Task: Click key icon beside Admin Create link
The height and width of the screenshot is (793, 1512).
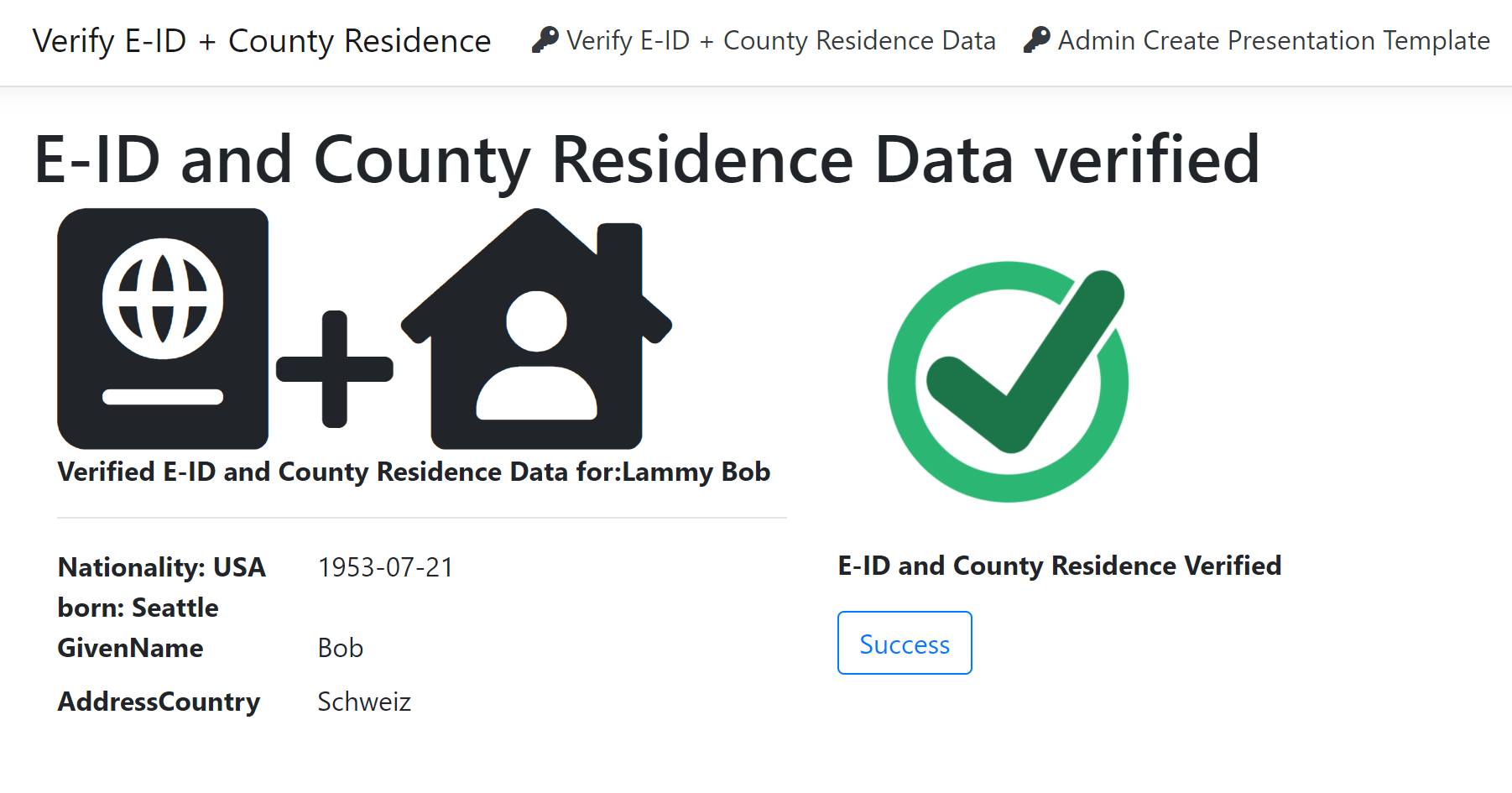Action: [x=1037, y=39]
